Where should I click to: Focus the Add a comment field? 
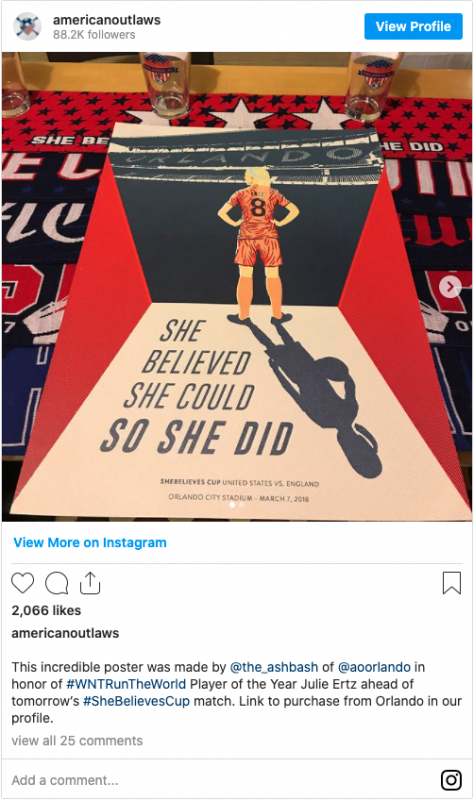[x=219, y=780]
